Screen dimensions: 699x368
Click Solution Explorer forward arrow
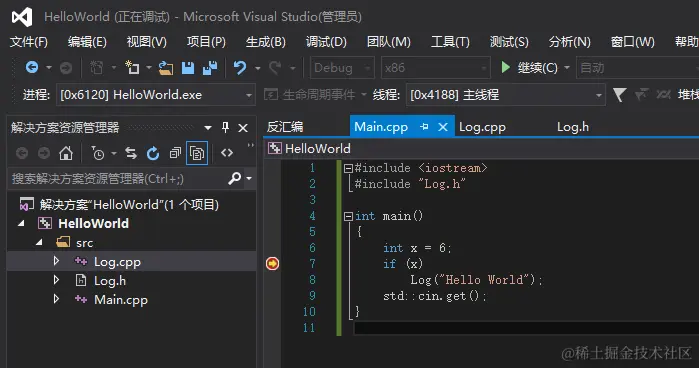44,153
